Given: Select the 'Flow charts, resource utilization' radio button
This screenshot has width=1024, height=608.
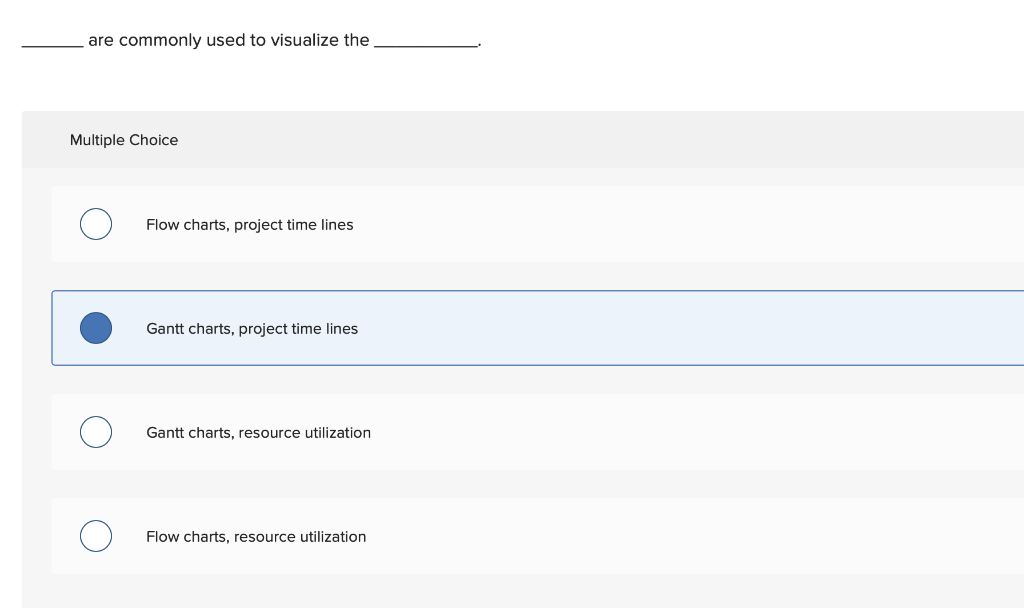Looking at the screenshot, I should pos(96,536).
